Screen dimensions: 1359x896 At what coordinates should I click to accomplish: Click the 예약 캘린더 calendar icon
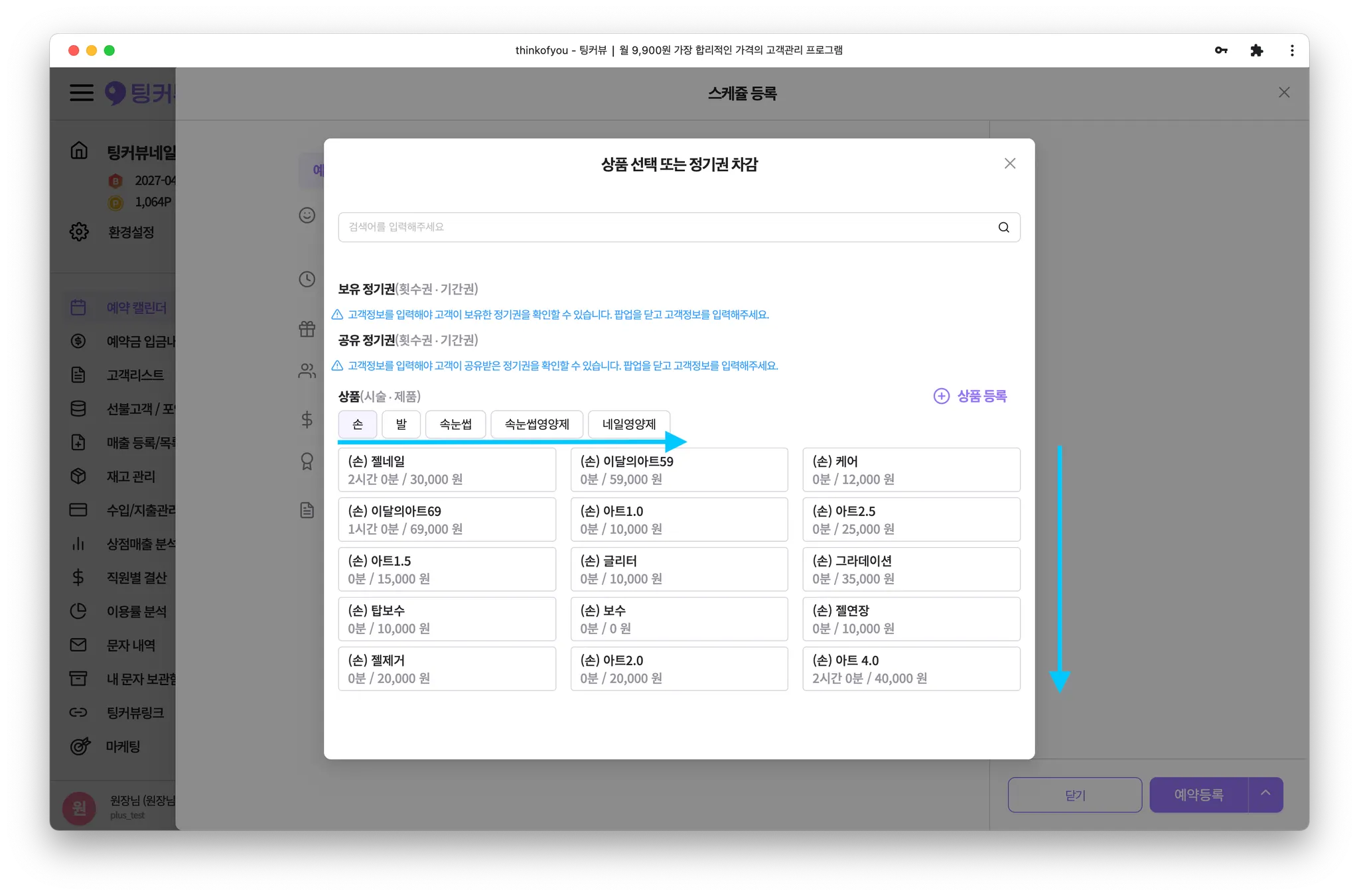(x=78, y=307)
